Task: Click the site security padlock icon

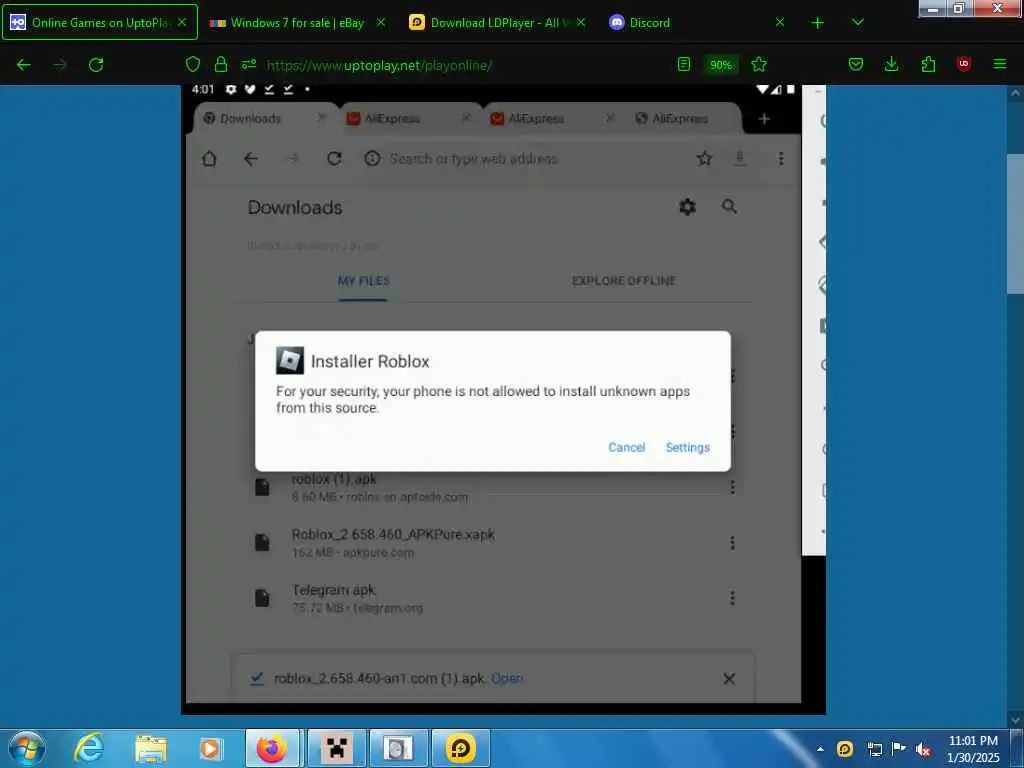Action: point(221,65)
